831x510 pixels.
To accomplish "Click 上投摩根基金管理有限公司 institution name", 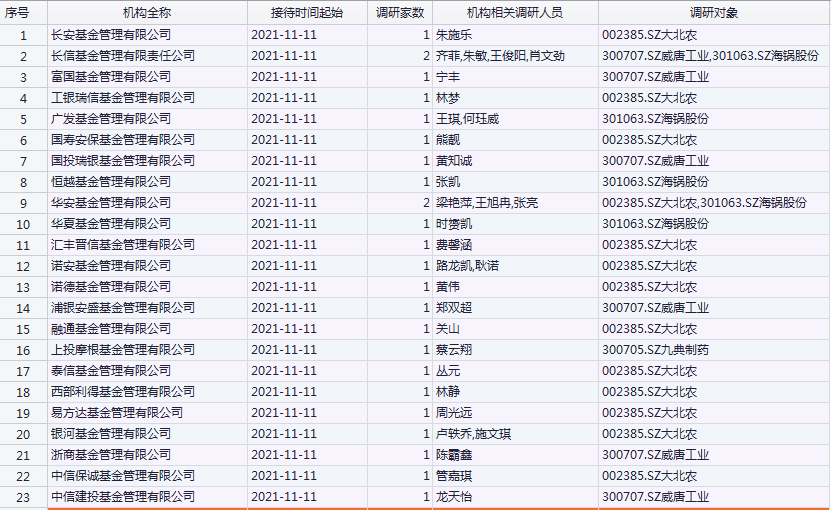I will point(116,350).
